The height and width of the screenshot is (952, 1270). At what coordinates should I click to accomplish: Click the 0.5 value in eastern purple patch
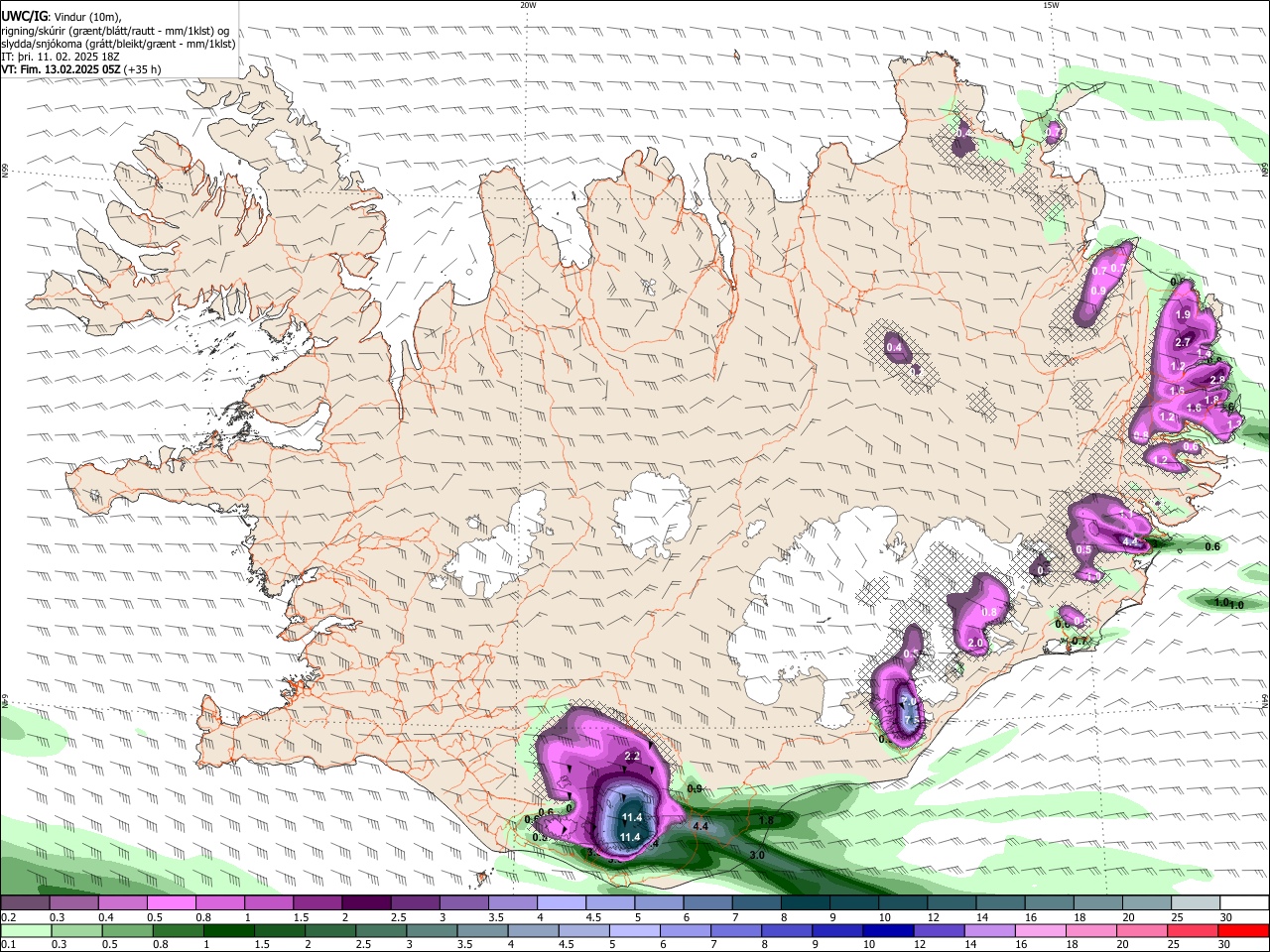click(1083, 549)
